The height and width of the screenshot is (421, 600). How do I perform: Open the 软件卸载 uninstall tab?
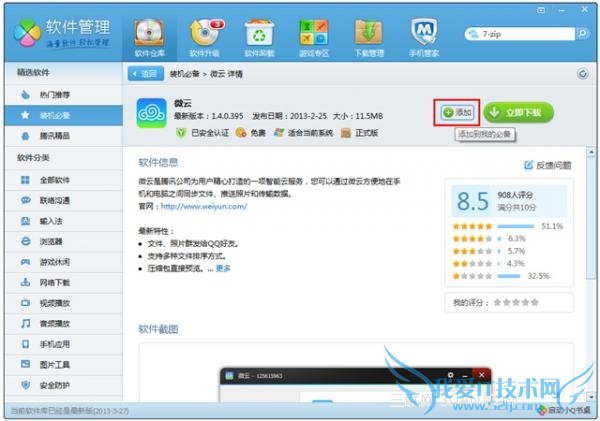tap(259, 38)
